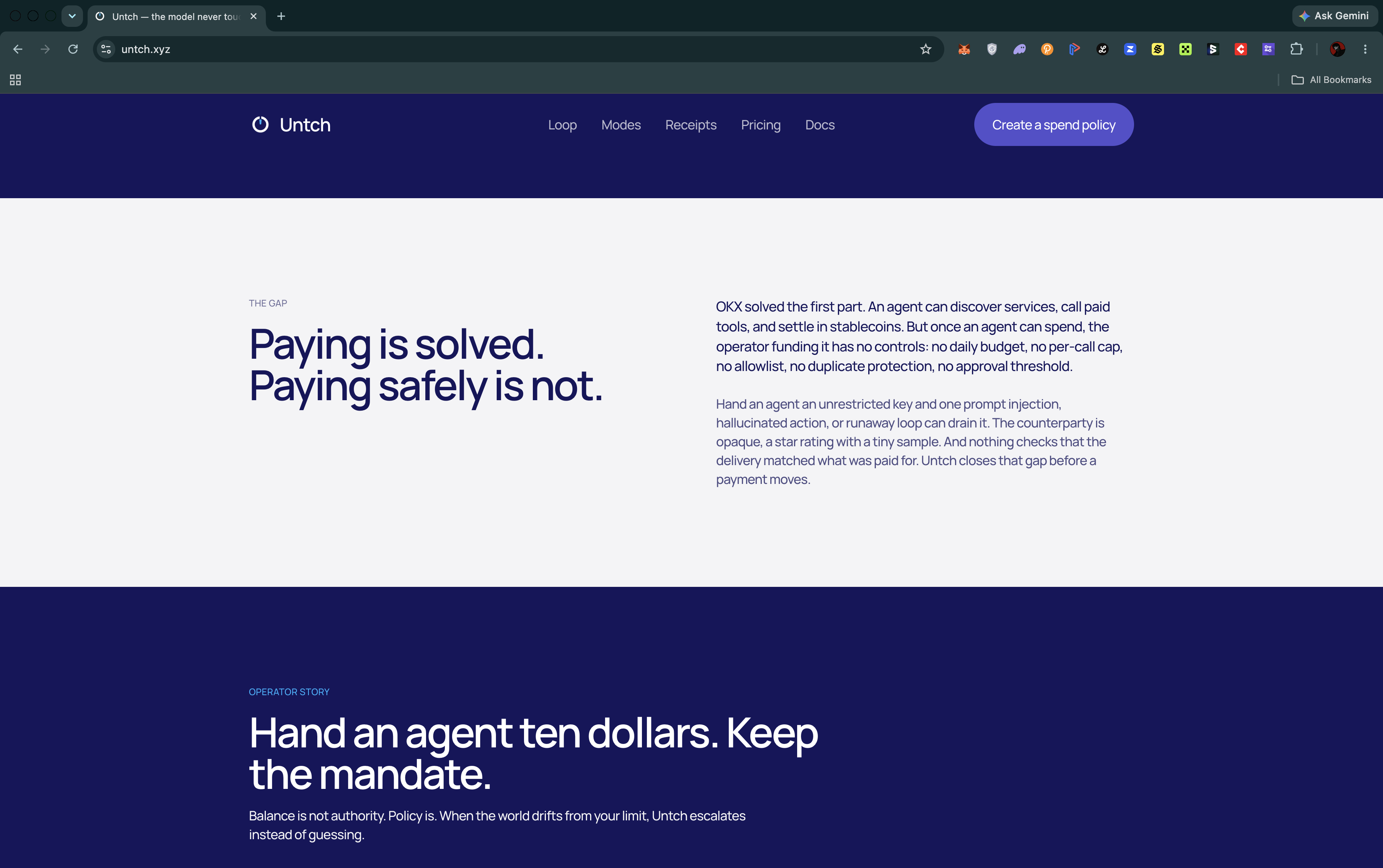
Task: Open the Docs nav link
Action: (x=820, y=124)
